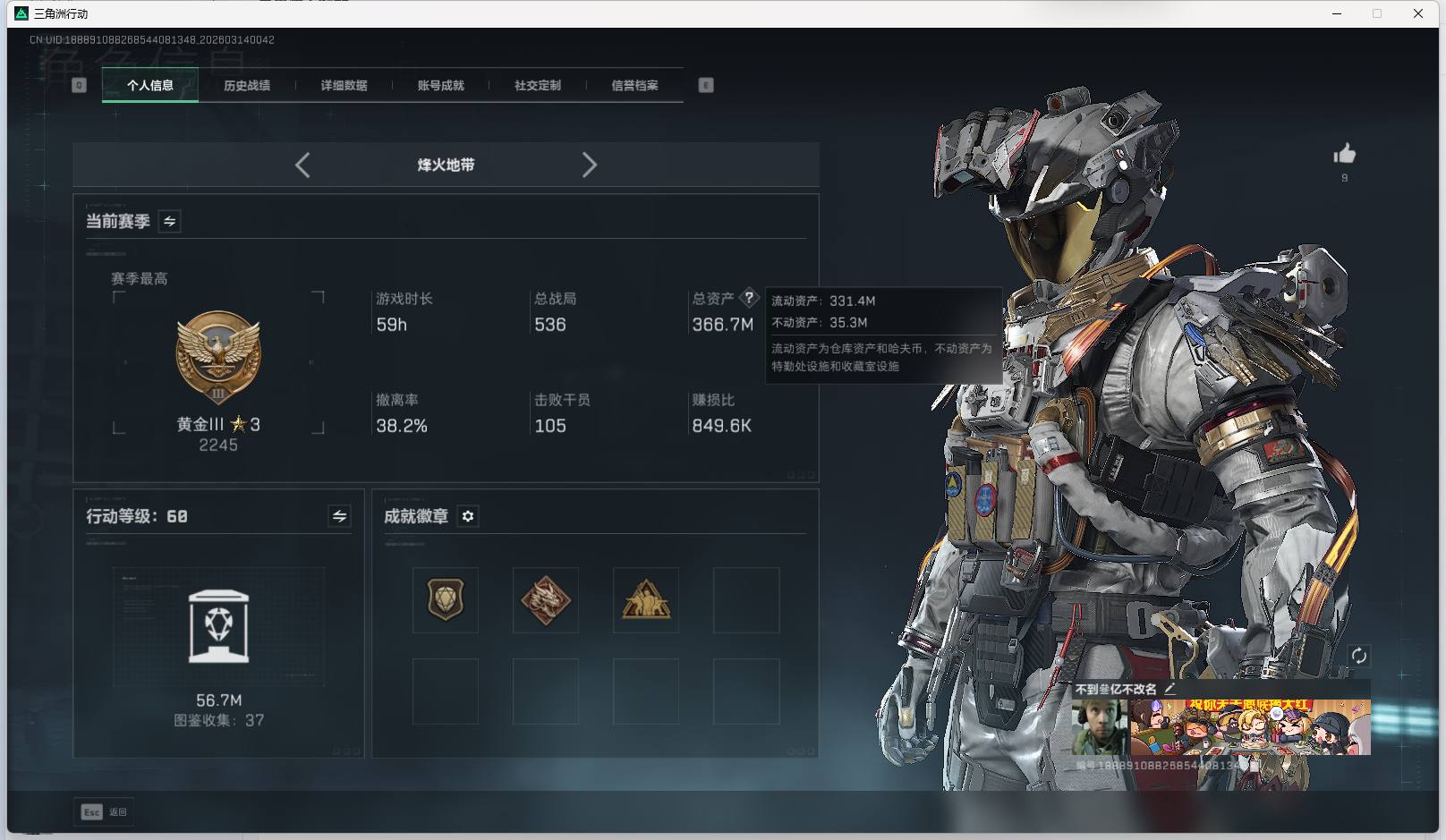Click the thumbs-up like icon showing 9

1347,154
